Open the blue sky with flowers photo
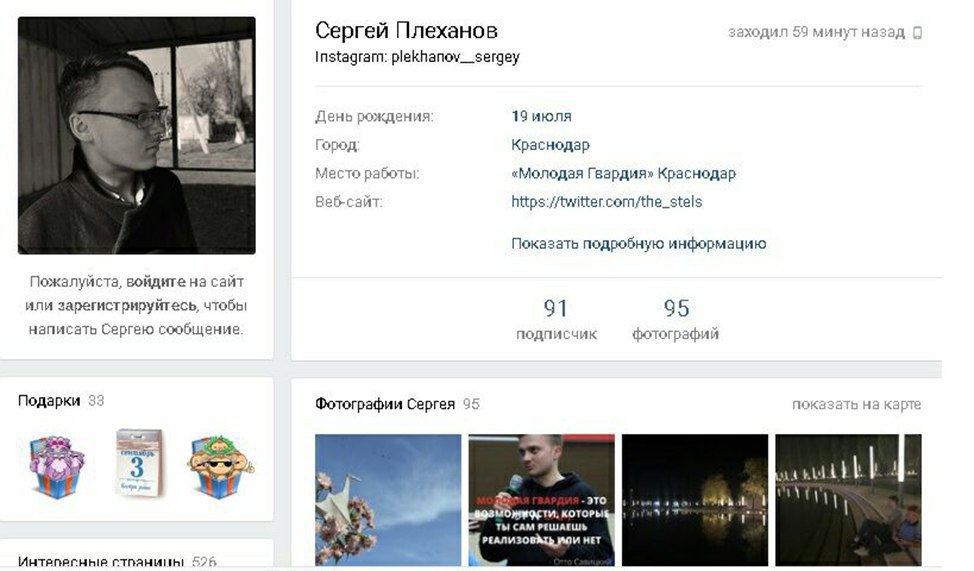This screenshot has height=571, width=974. pyautogui.click(x=388, y=500)
